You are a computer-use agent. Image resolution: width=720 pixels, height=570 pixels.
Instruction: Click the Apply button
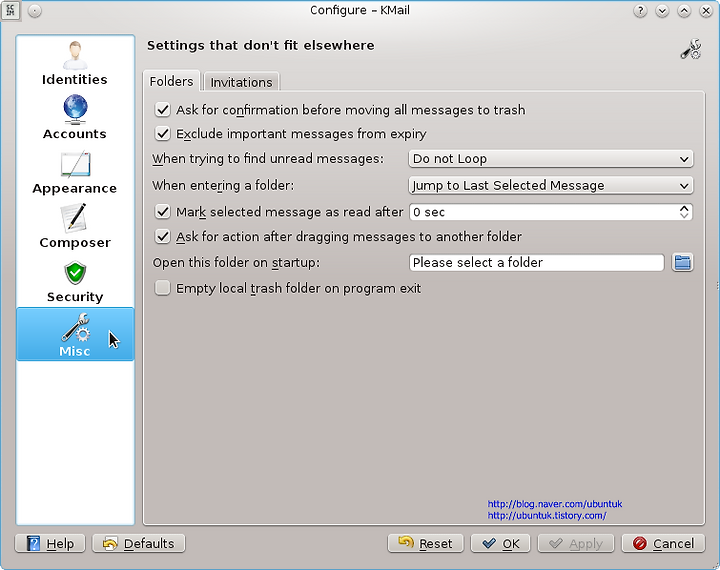tap(576, 543)
